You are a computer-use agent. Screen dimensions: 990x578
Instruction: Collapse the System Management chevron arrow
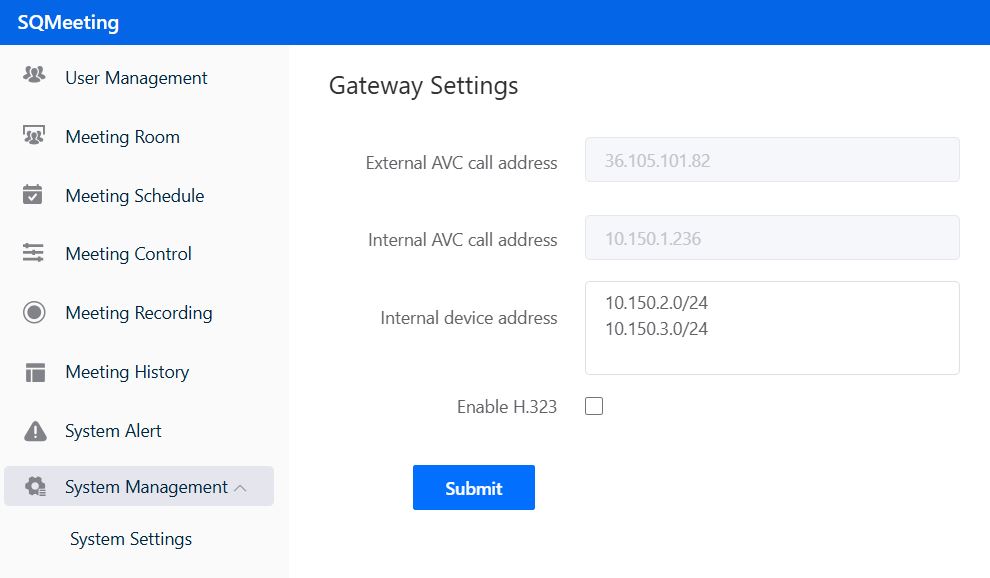tap(240, 488)
